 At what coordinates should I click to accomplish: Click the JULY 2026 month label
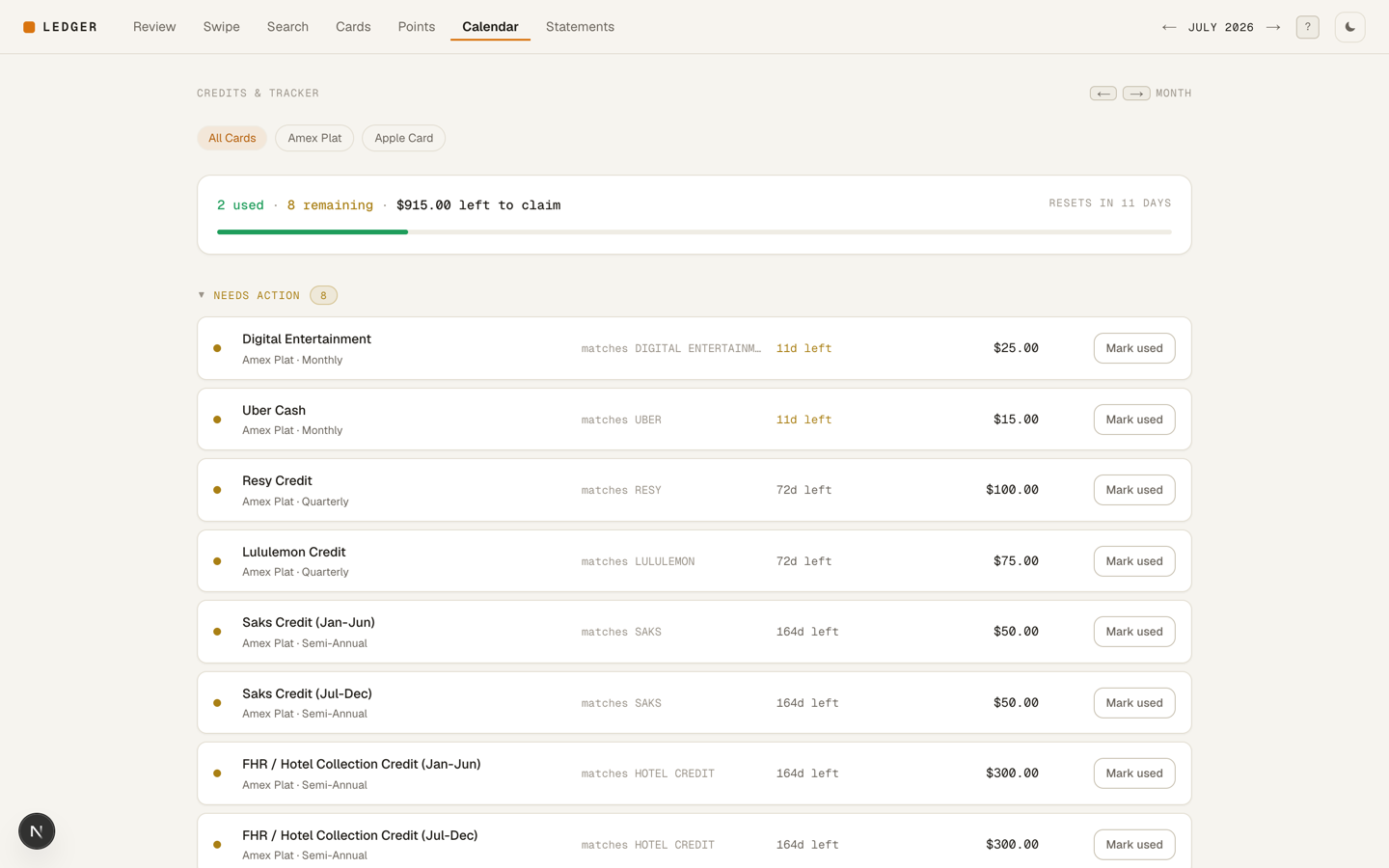tap(1221, 27)
